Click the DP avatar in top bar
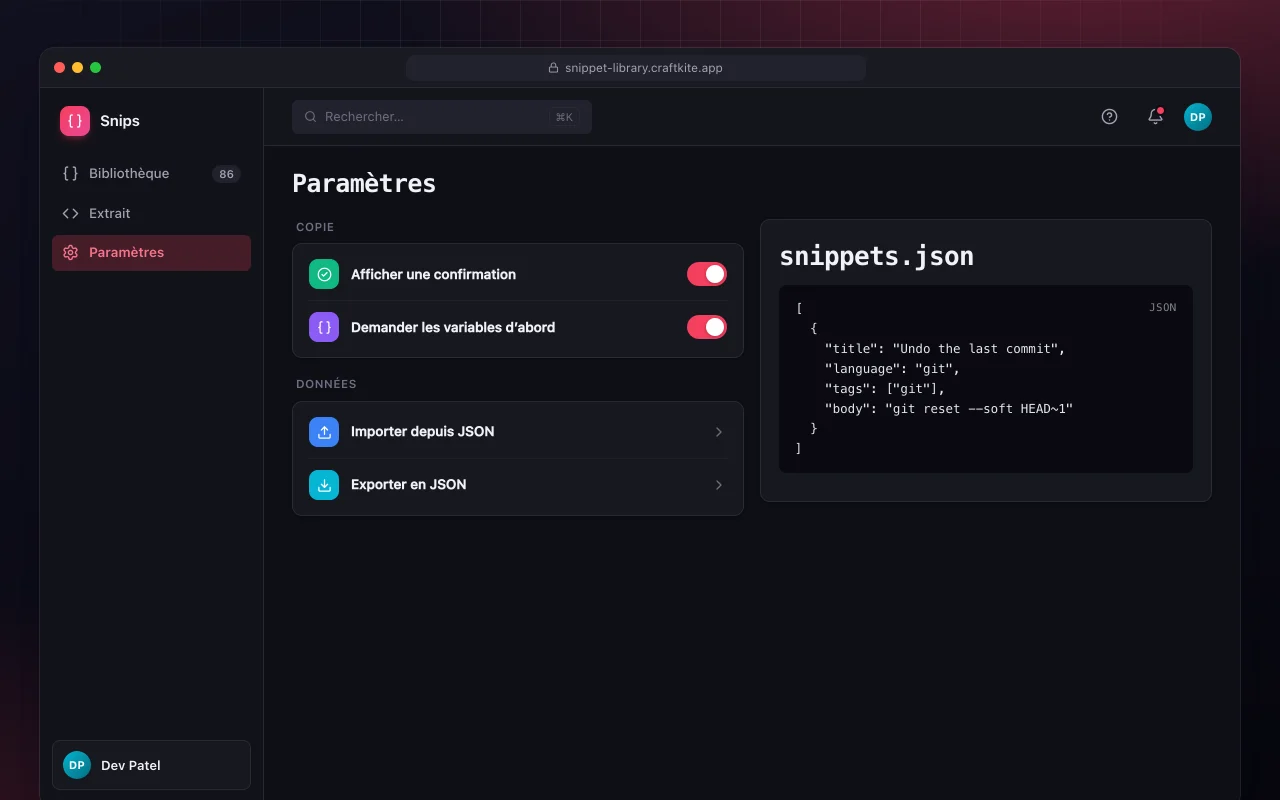Screen dimensions: 1280x800 coord(1198,117)
